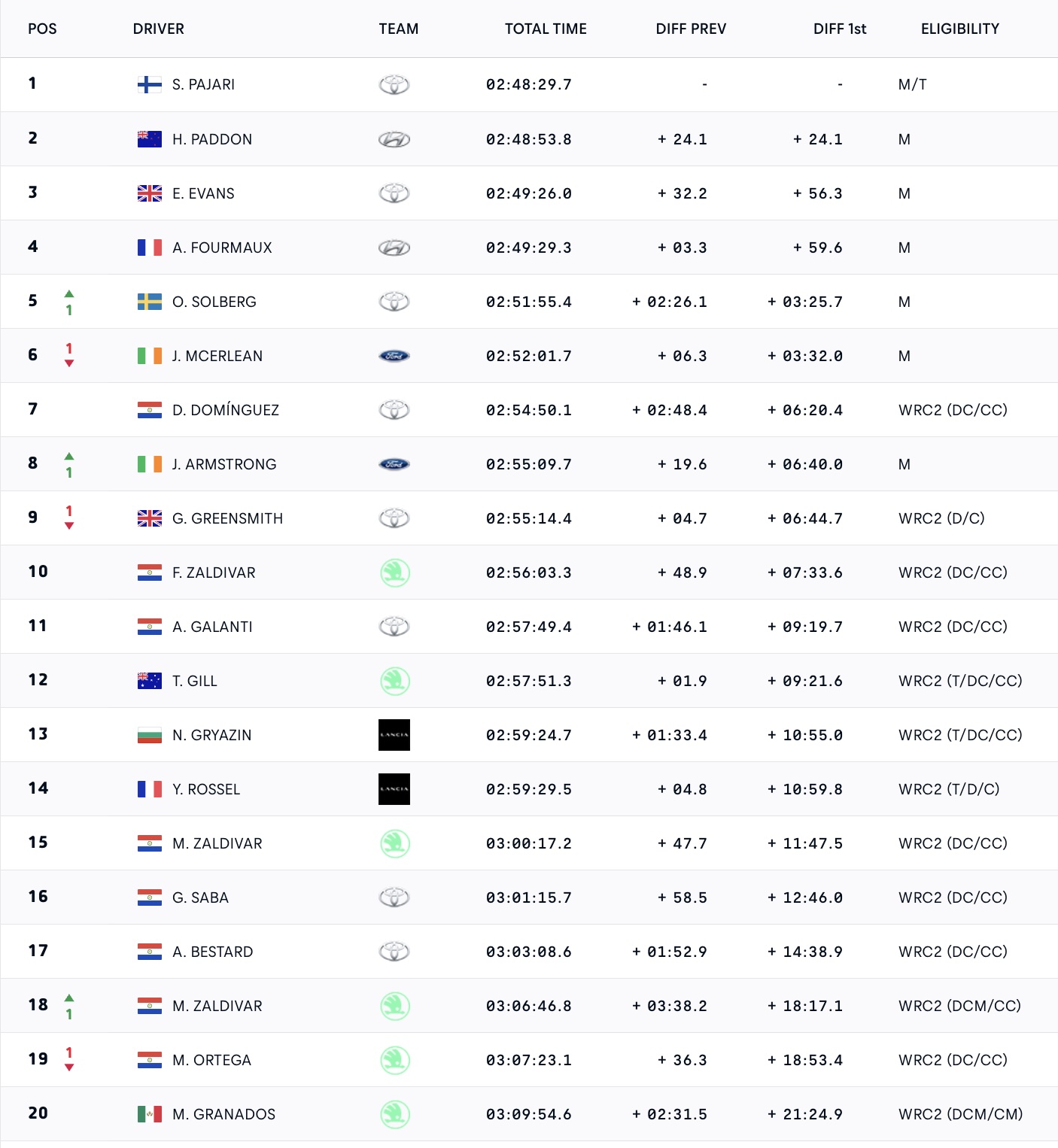Viewport: 1058px width, 1148px height.
Task: Click the red down arrow at position 9
Action: [x=69, y=526]
